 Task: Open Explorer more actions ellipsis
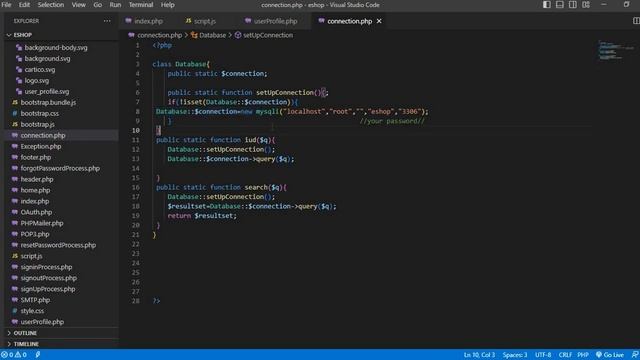[107, 21]
